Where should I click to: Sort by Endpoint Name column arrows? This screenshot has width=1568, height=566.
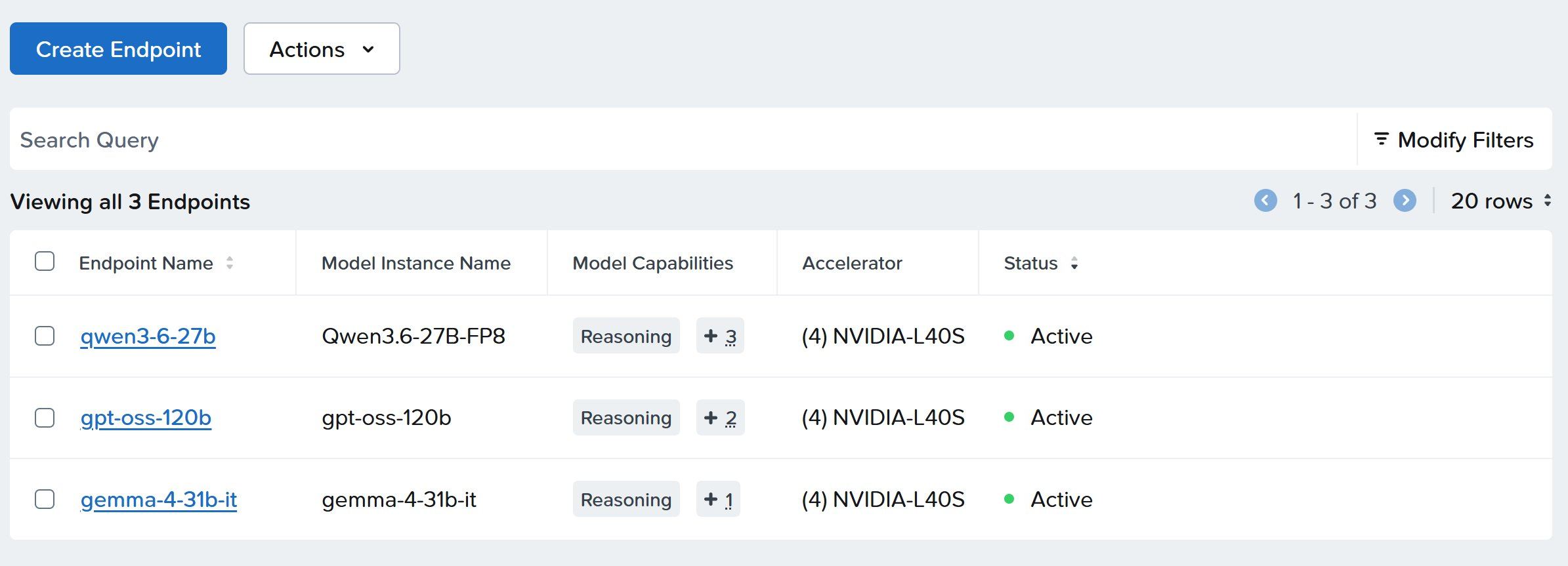pyautogui.click(x=229, y=263)
